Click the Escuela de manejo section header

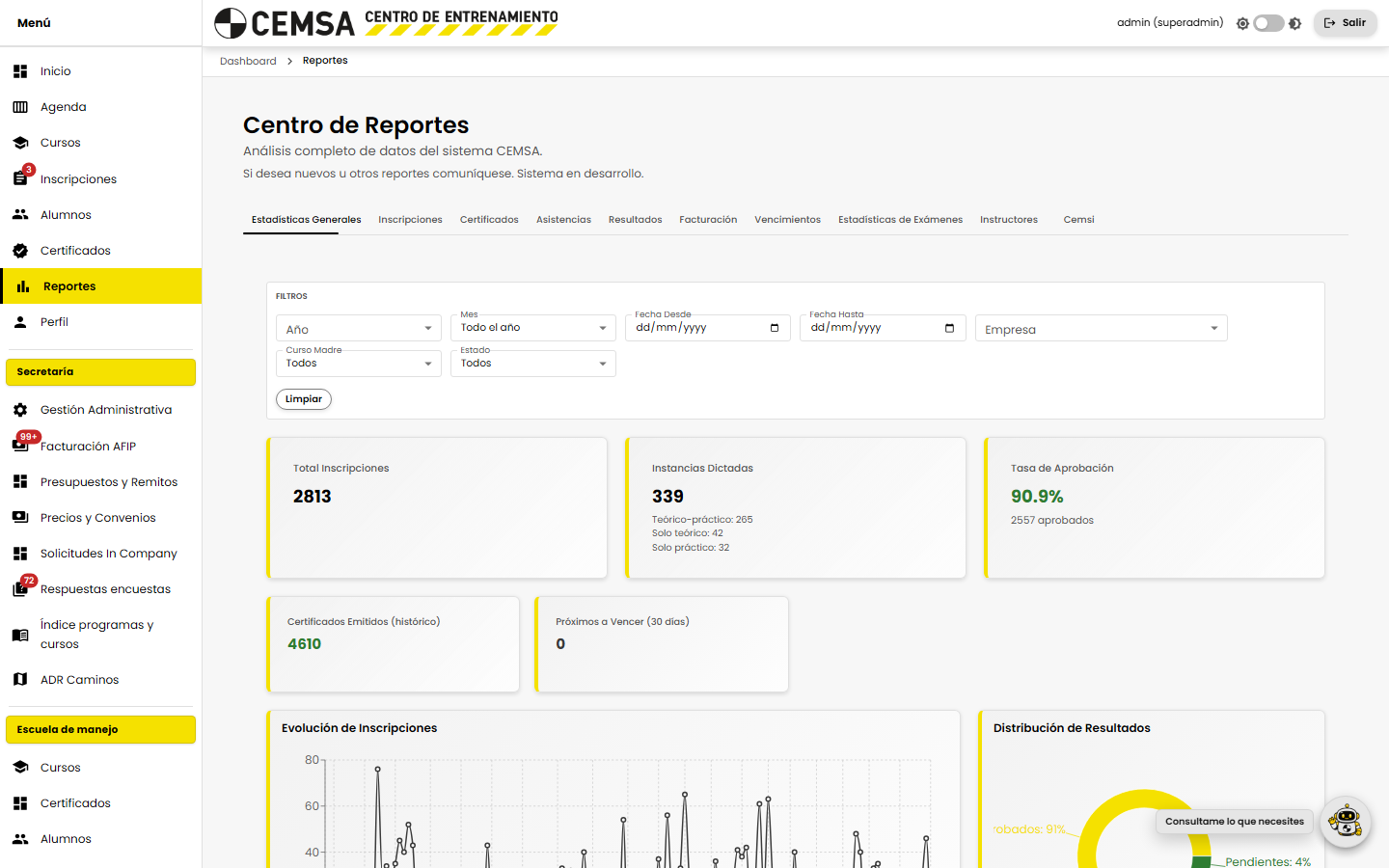(100, 730)
